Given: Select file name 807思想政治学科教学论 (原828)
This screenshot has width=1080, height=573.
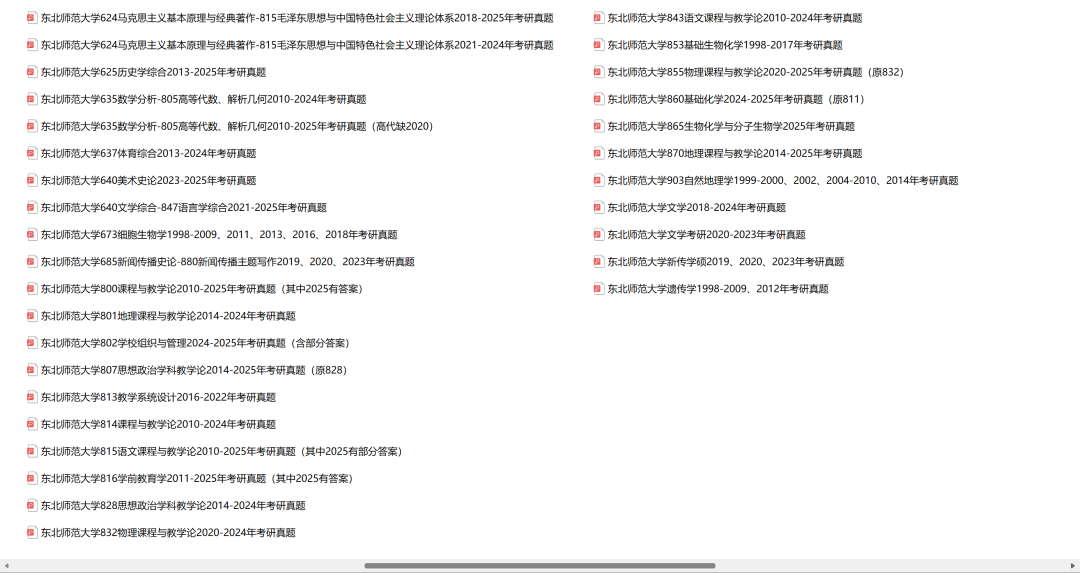Looking at the screenshot, I should point(196,371).
